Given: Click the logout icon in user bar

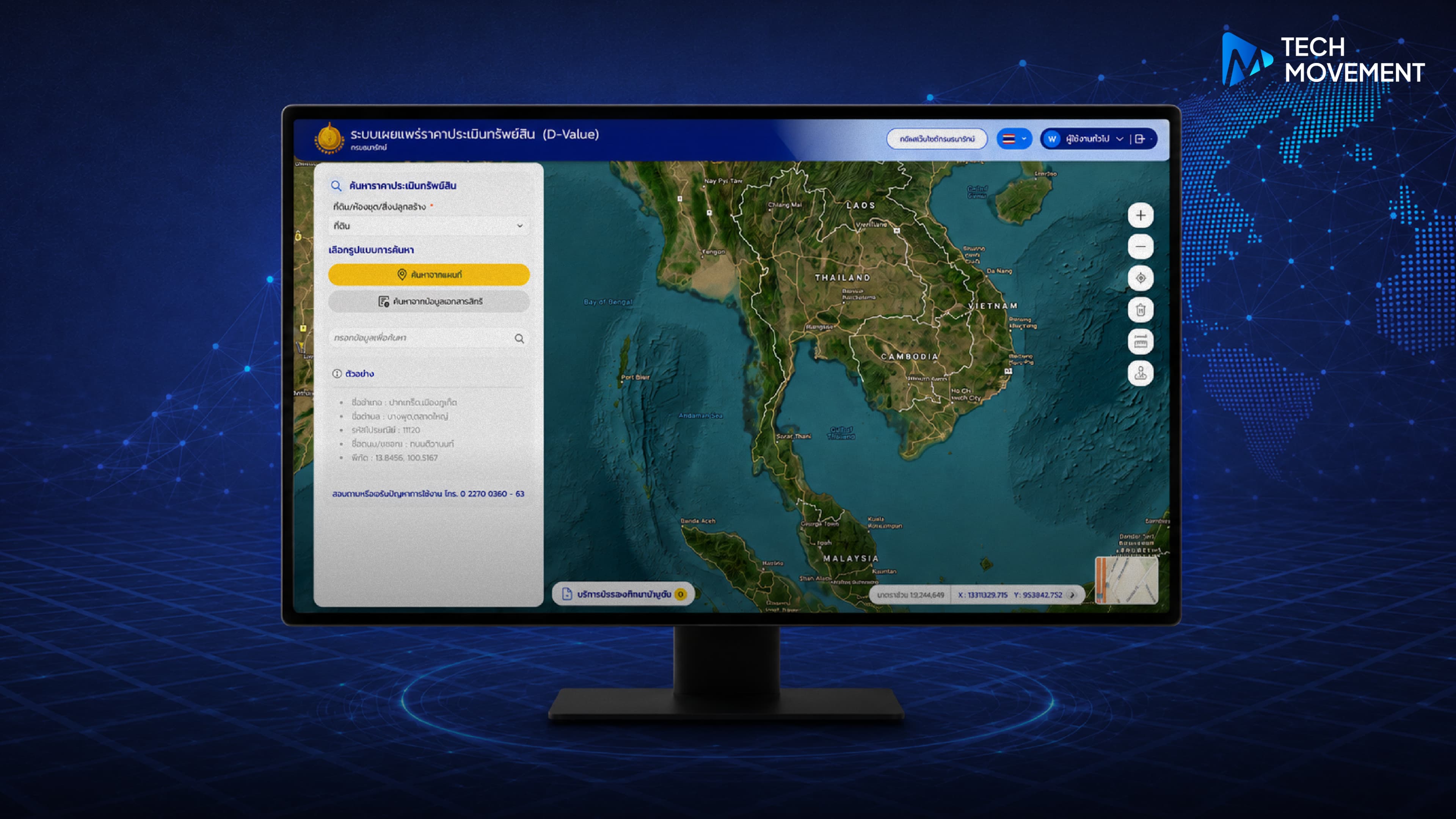Looking at the screenshot, I should [1139, 139].
